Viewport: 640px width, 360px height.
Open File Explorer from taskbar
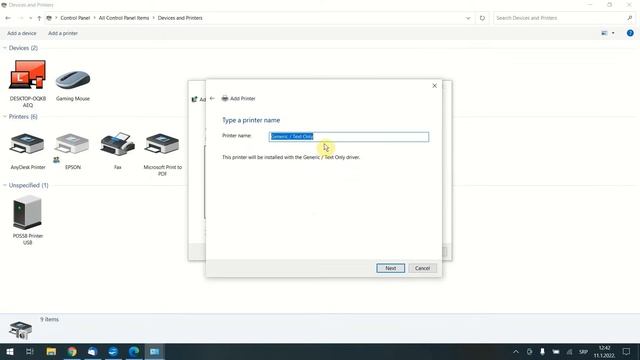(51, 351)
